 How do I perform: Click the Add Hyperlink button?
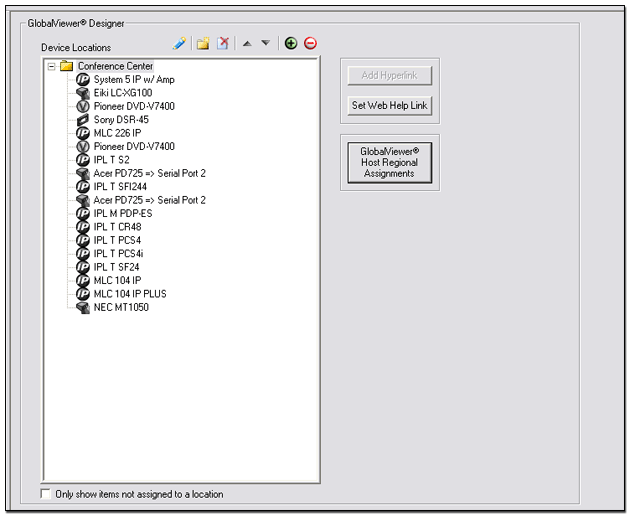click(x=390, y=76)
